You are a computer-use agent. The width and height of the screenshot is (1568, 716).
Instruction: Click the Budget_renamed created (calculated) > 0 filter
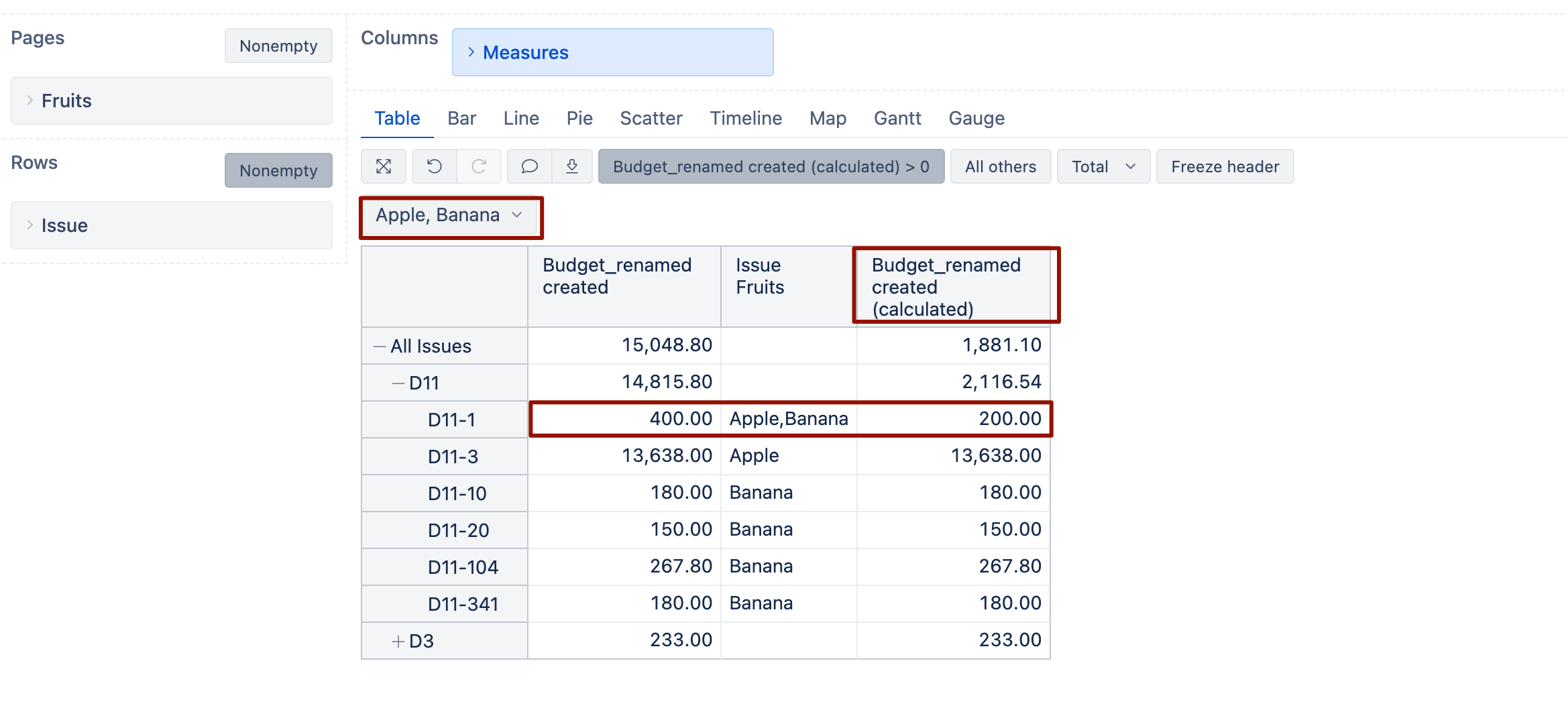coord(771,166)
